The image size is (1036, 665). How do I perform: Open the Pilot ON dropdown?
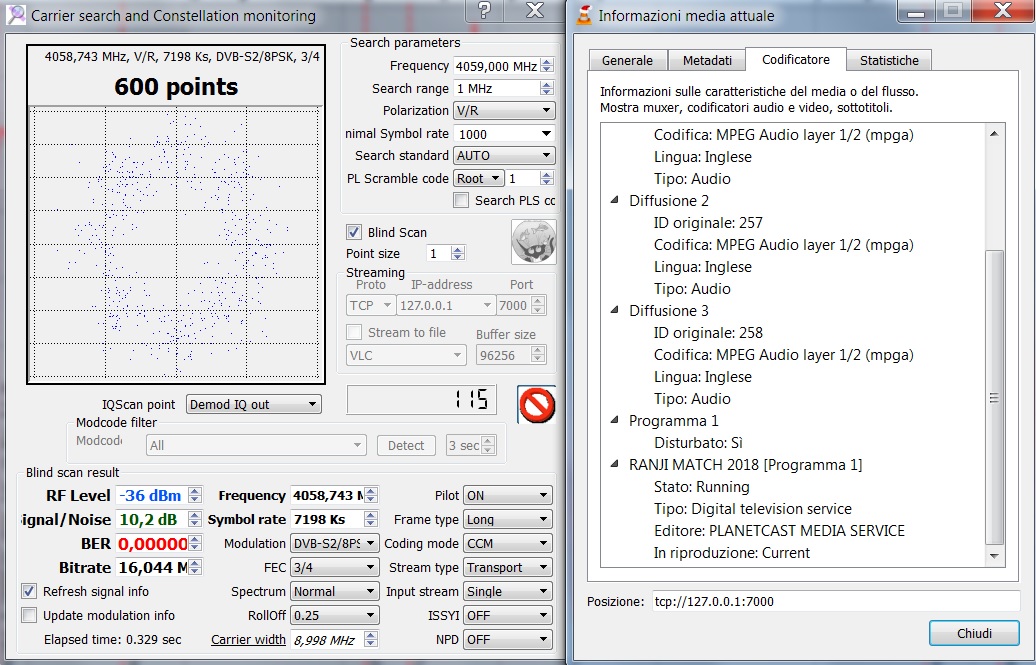pyautogui.click(x=507, y=496)
